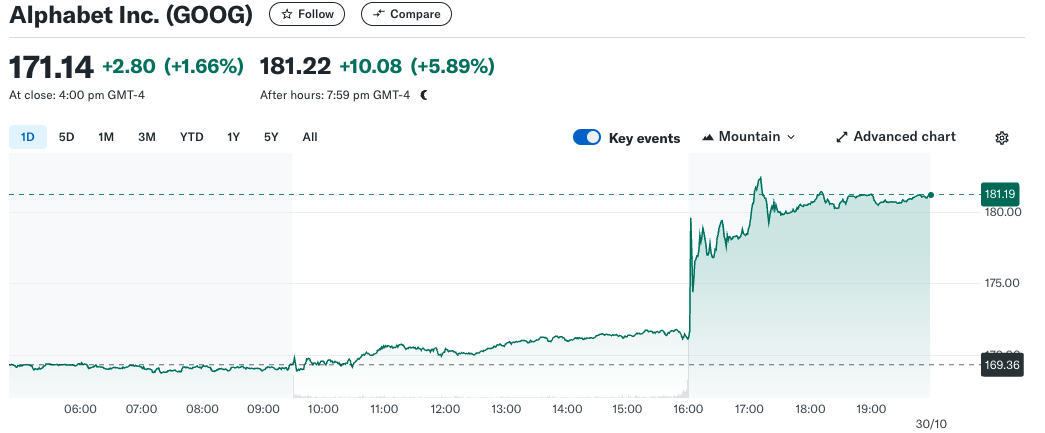Click the Follow star button

[x=307, y=14]
